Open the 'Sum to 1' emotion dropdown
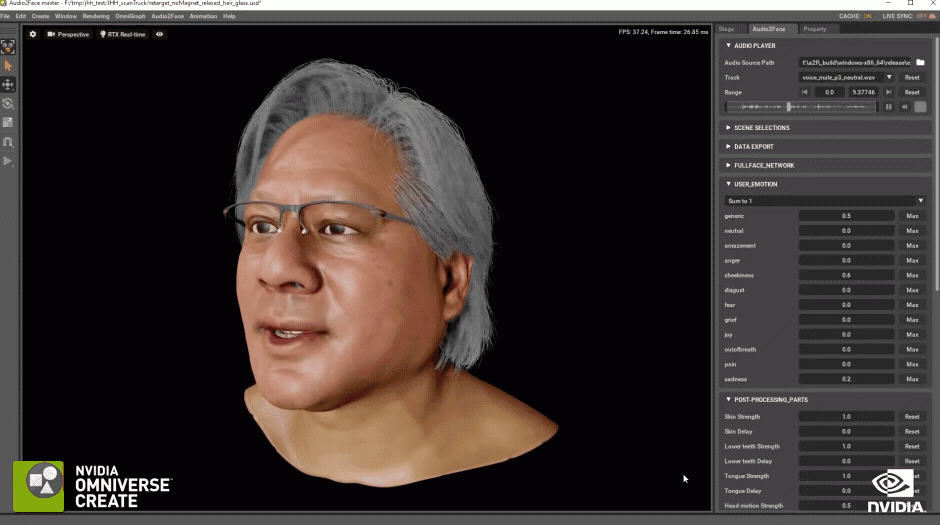940x525 pixels. click(825, 201)
